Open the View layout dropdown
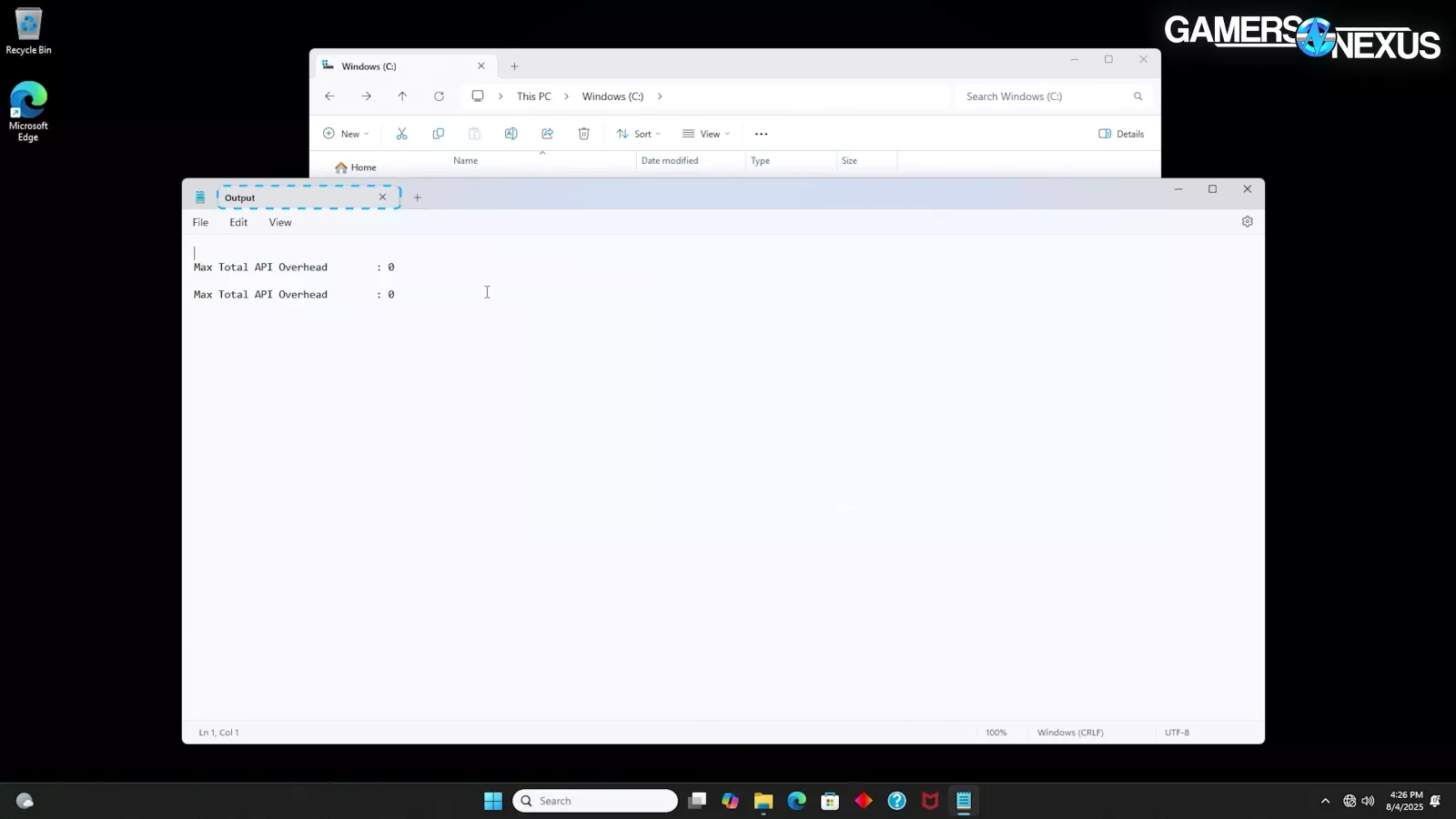This screenshot has width=1456, height=819. pos(706,134)
